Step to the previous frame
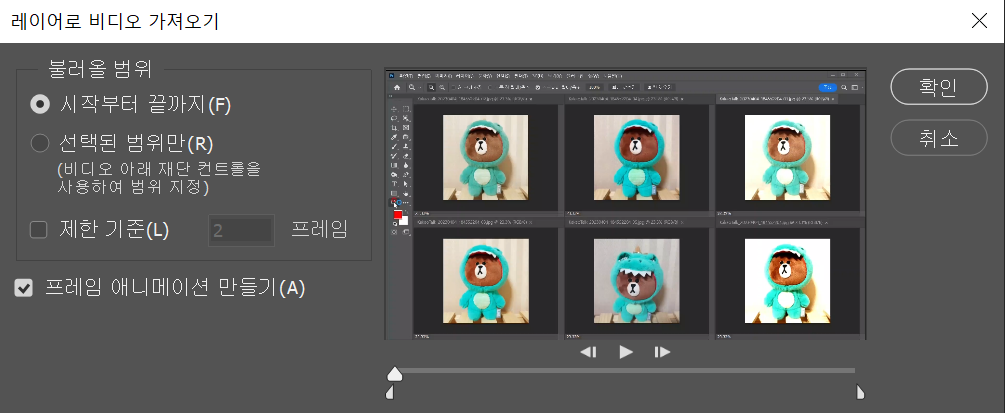This screenshot has height=413, width=1005. coord(588,351)
